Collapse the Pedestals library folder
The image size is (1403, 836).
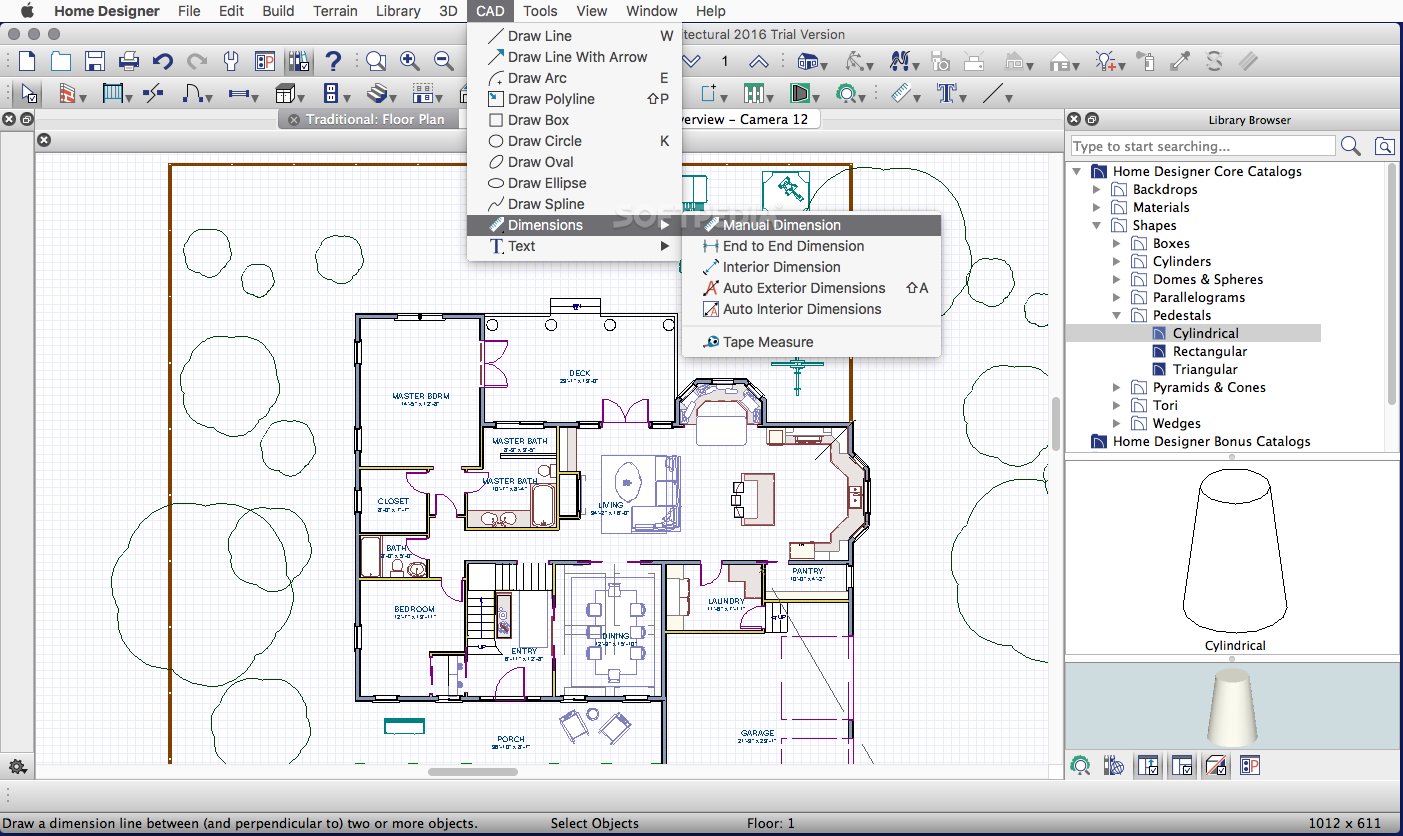(1117, 316)
